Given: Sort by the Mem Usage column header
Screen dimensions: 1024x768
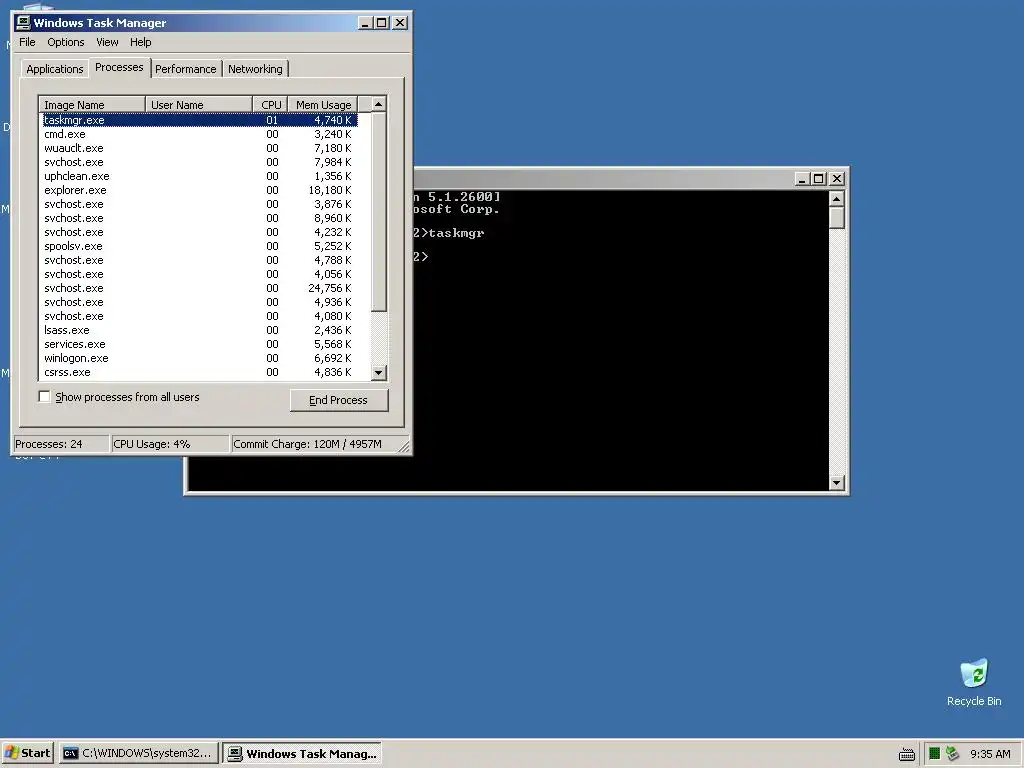Looking at the screenshot, I should 323,104.
